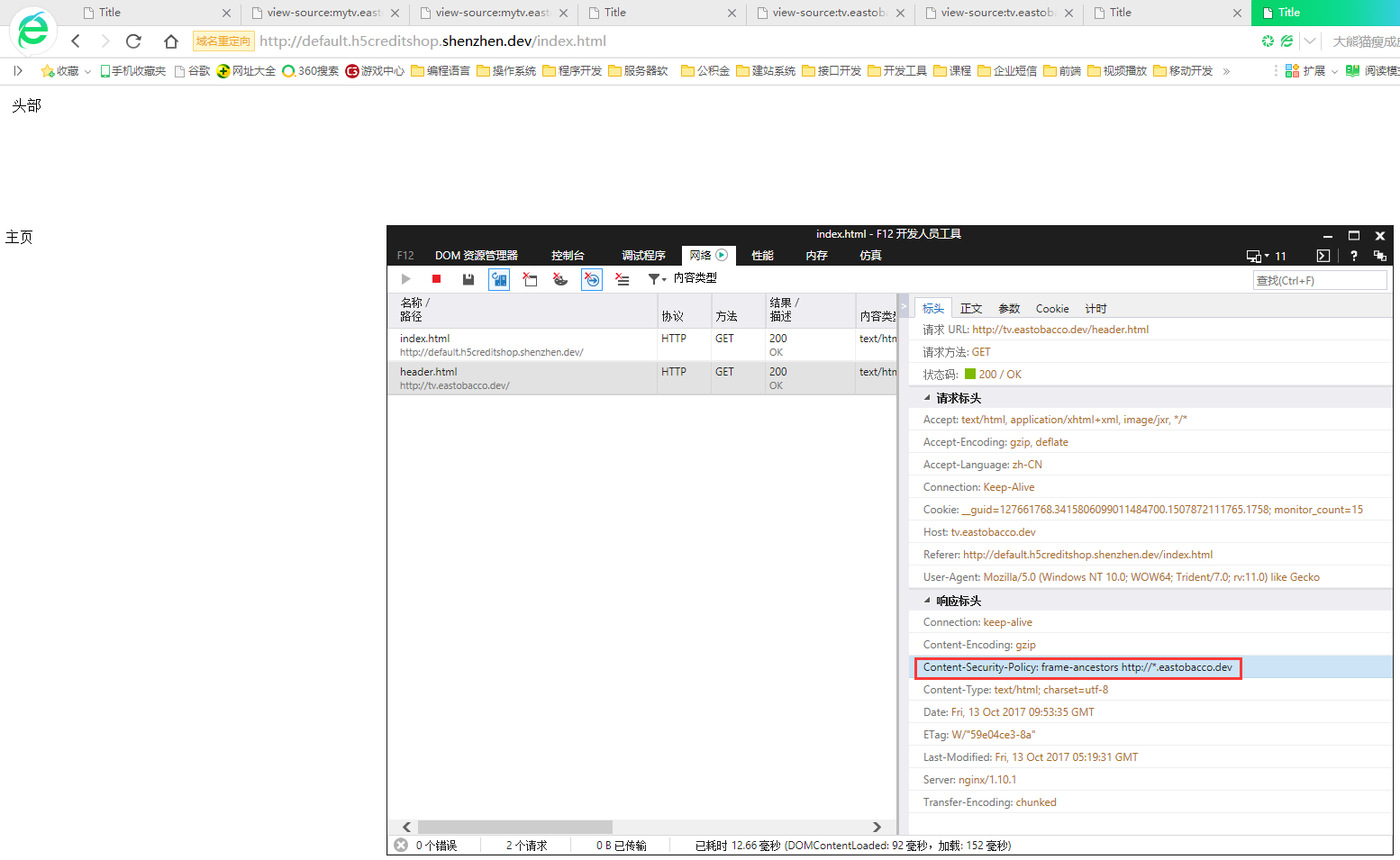
Task: Click the red stop capture button
Action: (436, 279)
